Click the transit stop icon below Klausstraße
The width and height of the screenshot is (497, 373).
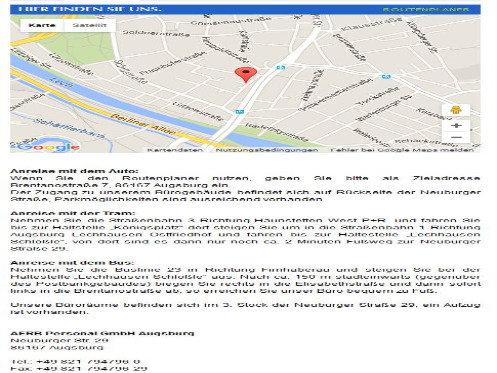coord(386,77)
